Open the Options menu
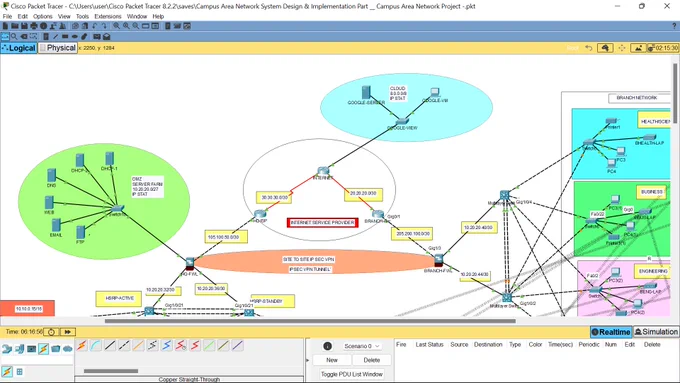This screenshot has height=383, width=680. click(x=42, y=16)
